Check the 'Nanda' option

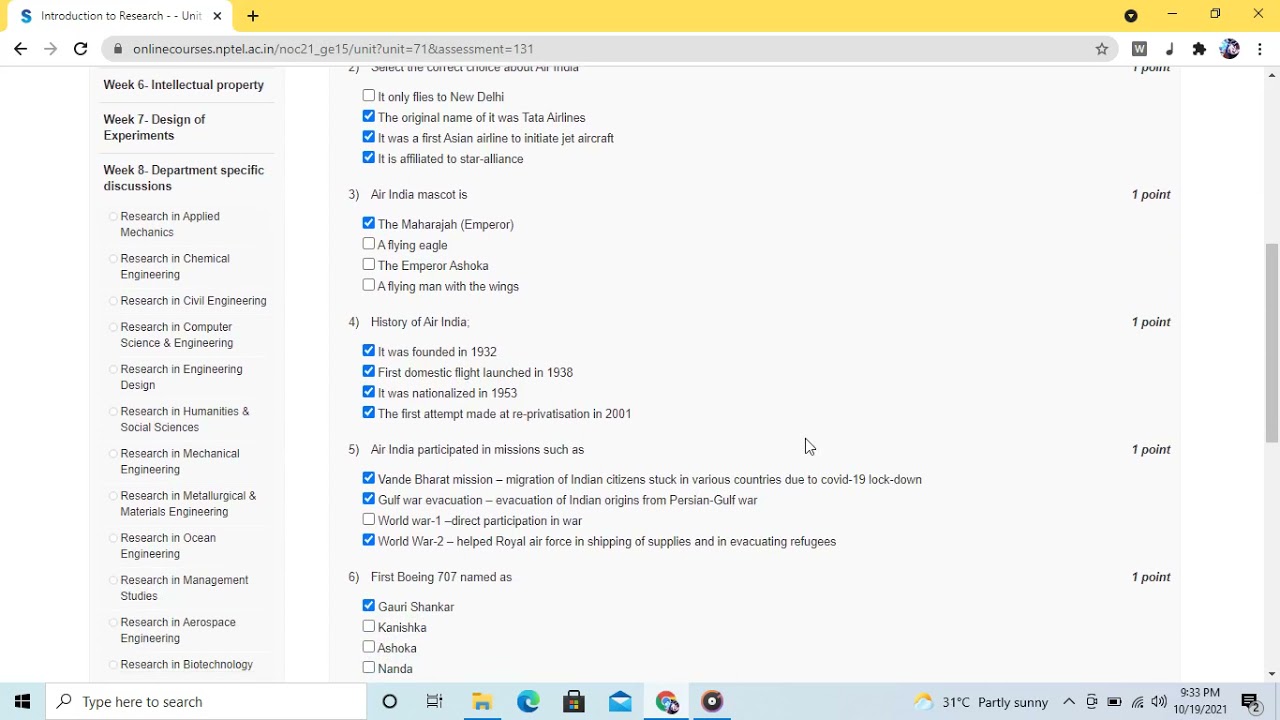coord(369,667)
